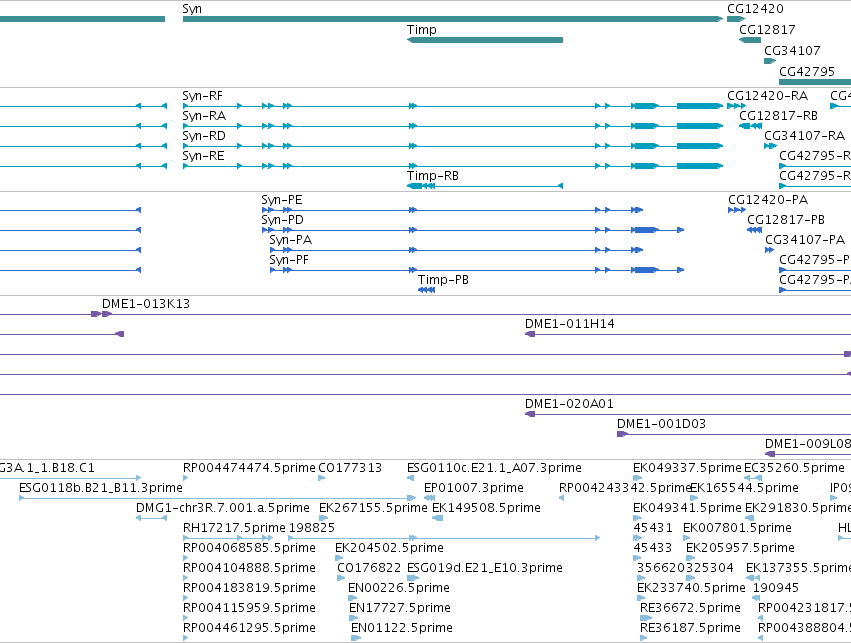Click the Timp-PB protein label

[x=443, y=280]
